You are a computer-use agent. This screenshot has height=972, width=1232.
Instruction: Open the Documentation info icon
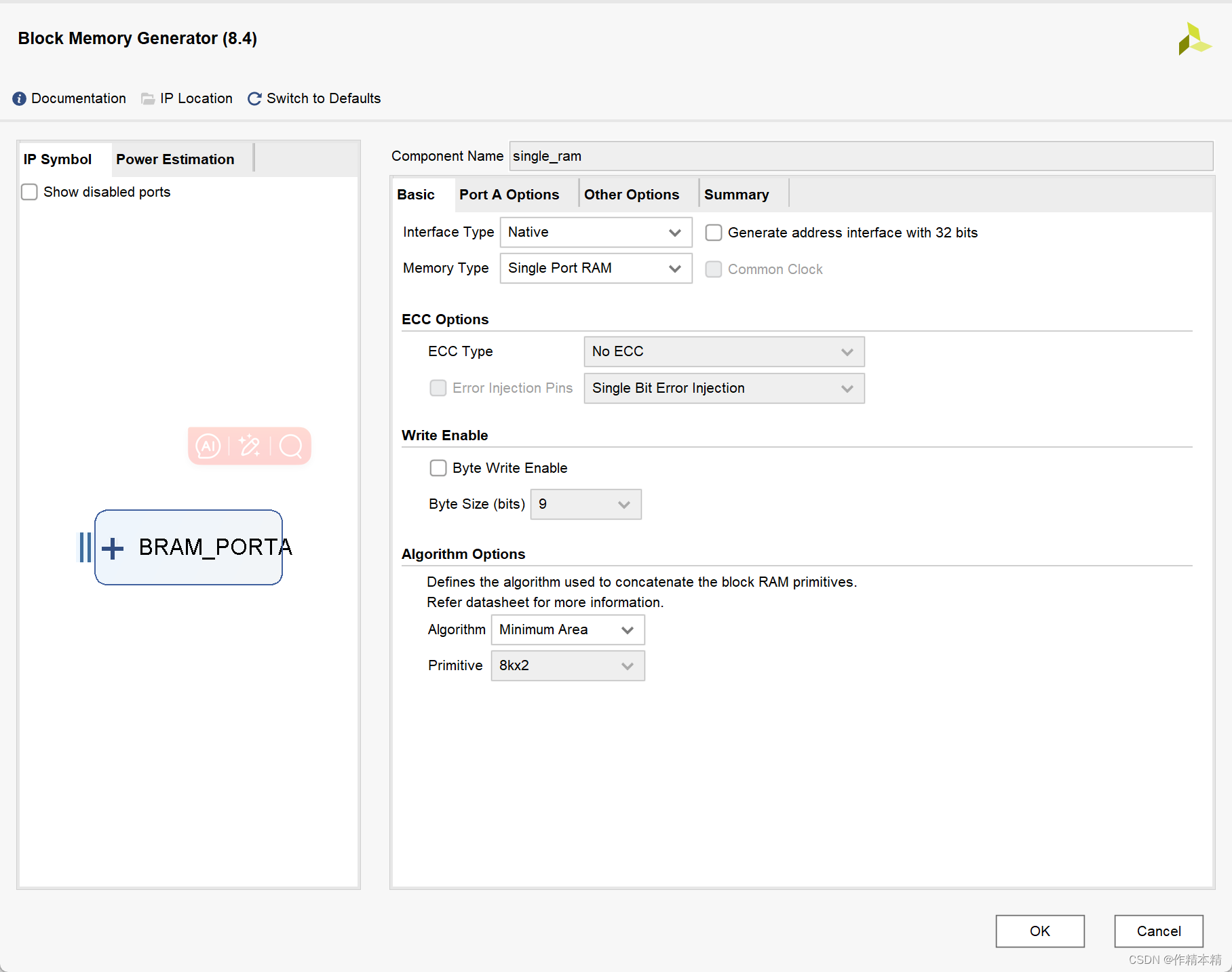point(20,99)
